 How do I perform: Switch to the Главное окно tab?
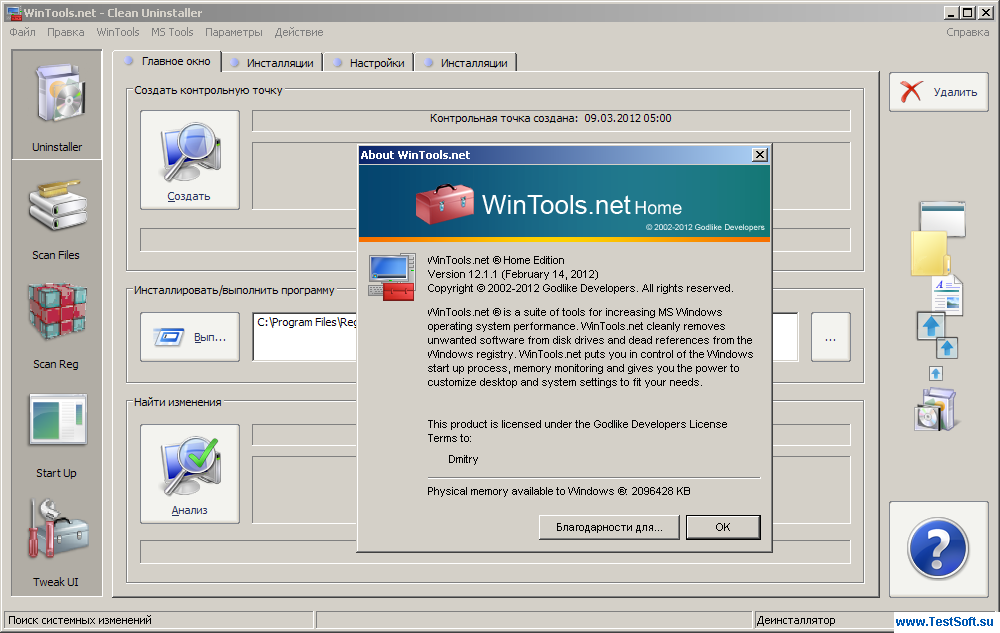point(167,61)
